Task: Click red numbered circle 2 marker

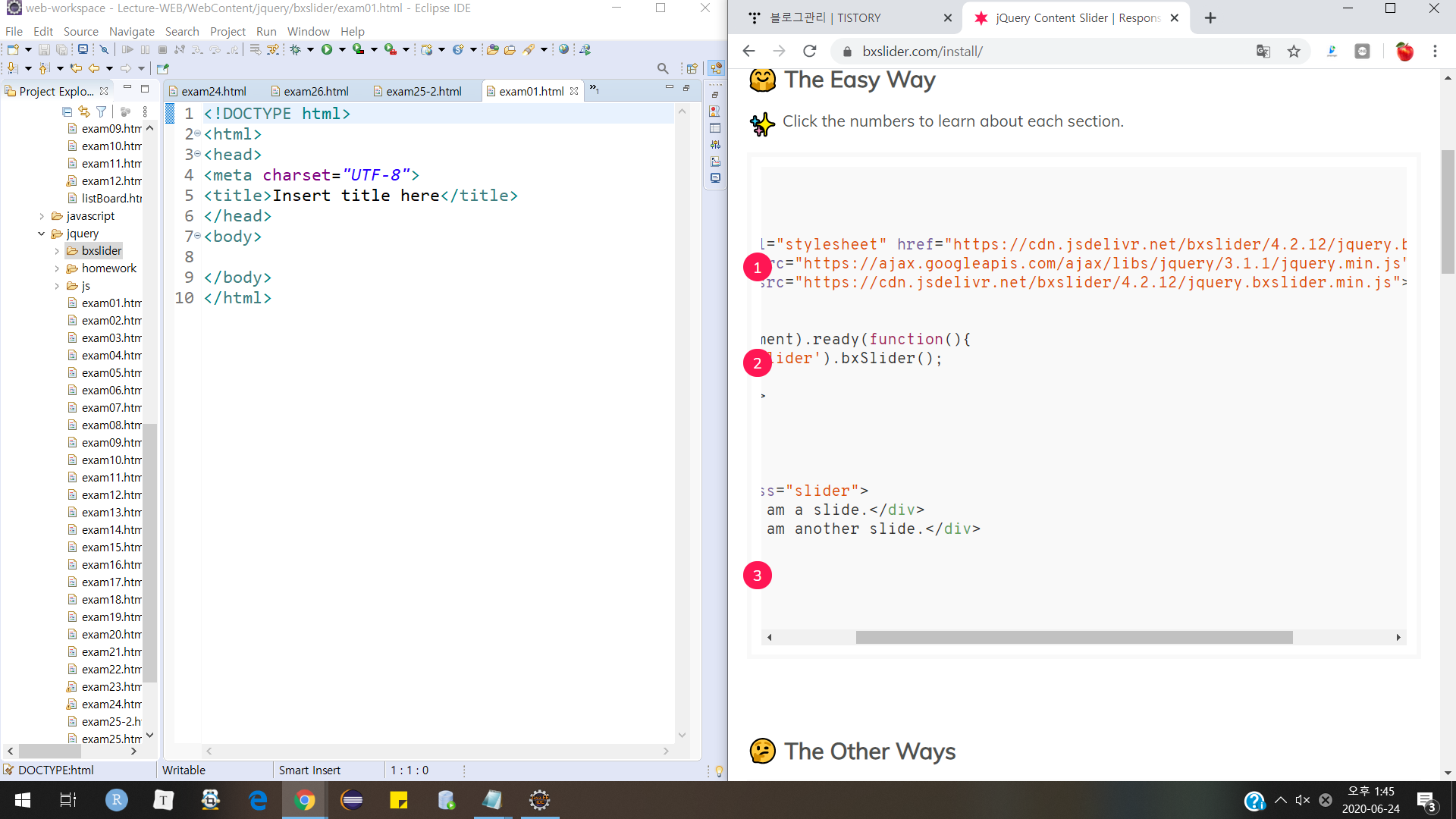Action: point(757,363)
